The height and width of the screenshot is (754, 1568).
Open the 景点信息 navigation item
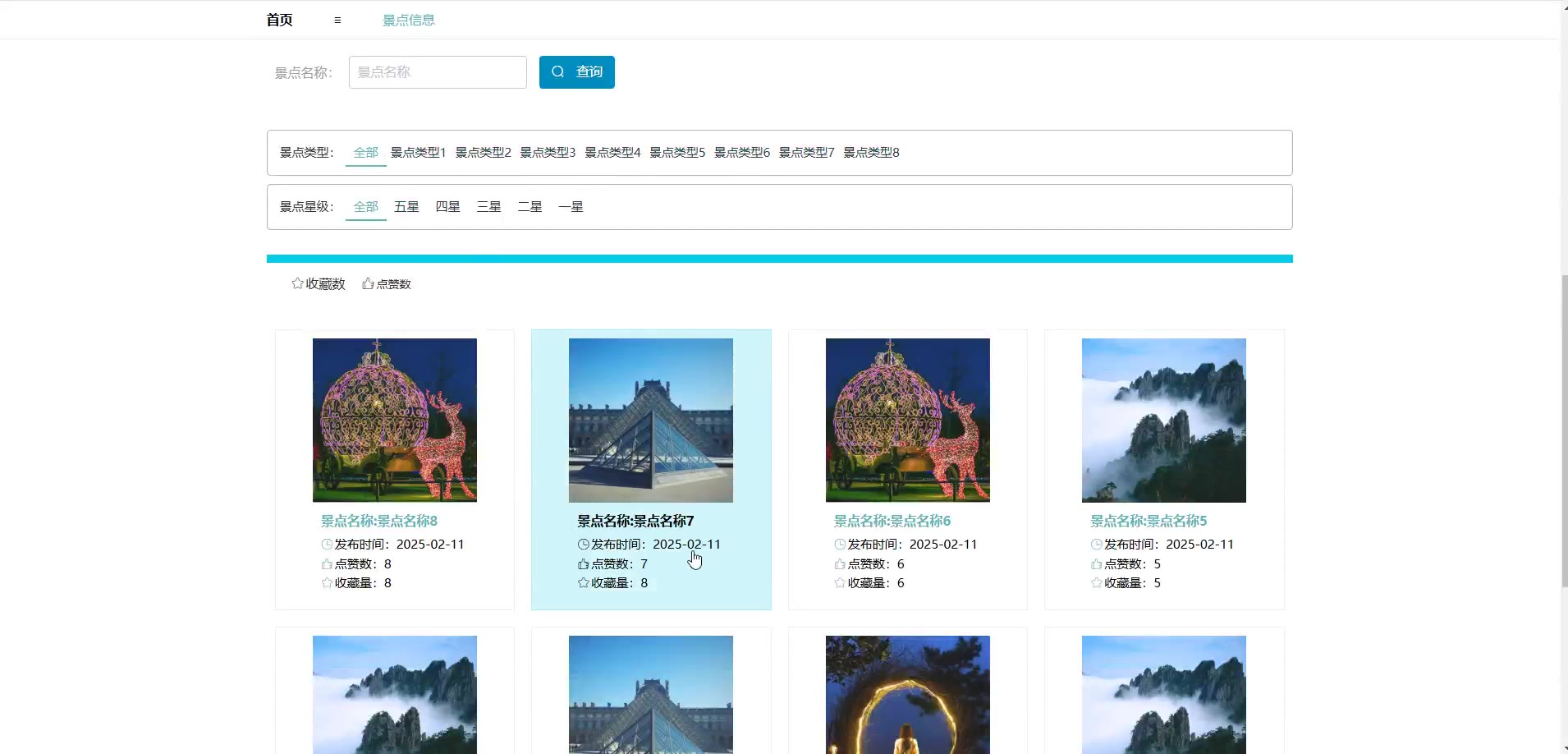[409, 20]
